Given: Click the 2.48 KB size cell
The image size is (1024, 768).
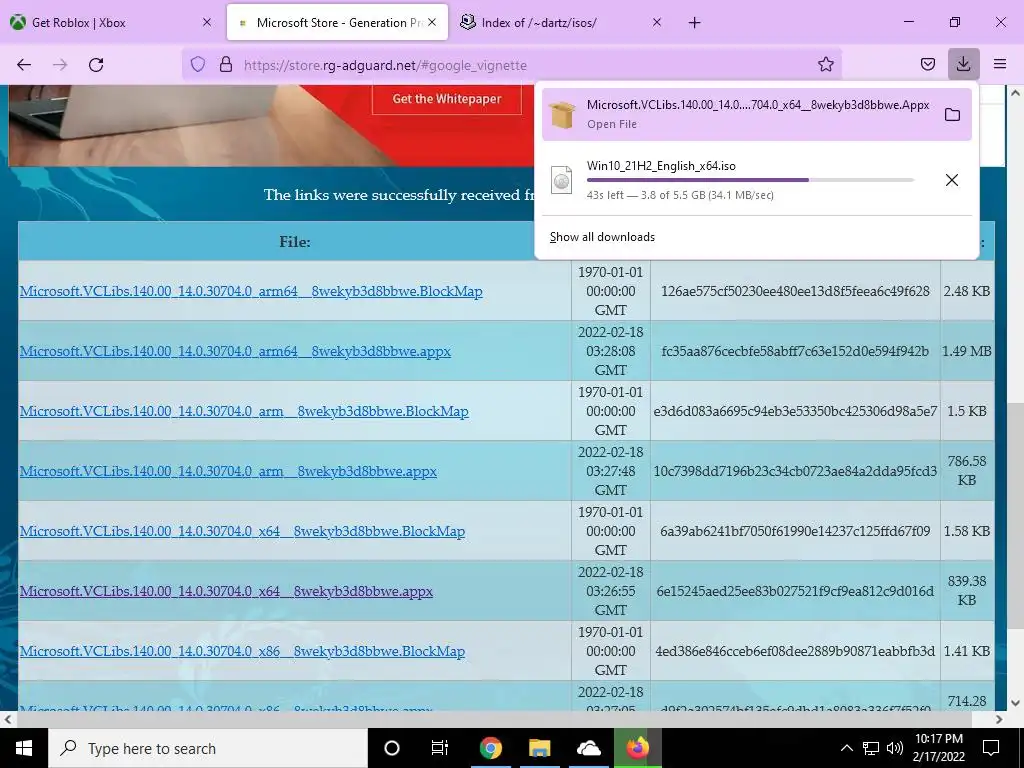Looking at the screenshot, I should pos(967,291).
